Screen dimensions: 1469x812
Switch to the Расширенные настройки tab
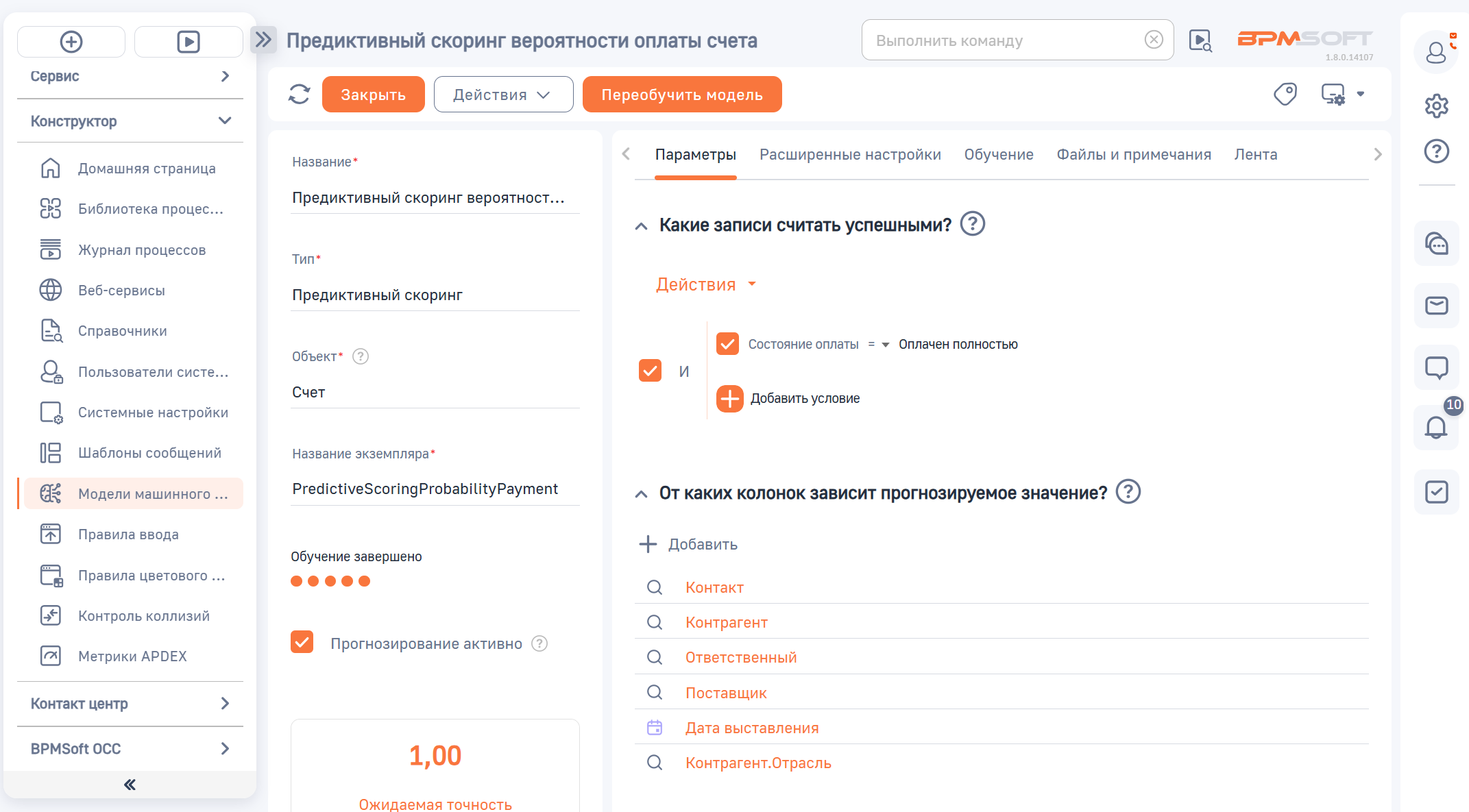coord(850,154)
